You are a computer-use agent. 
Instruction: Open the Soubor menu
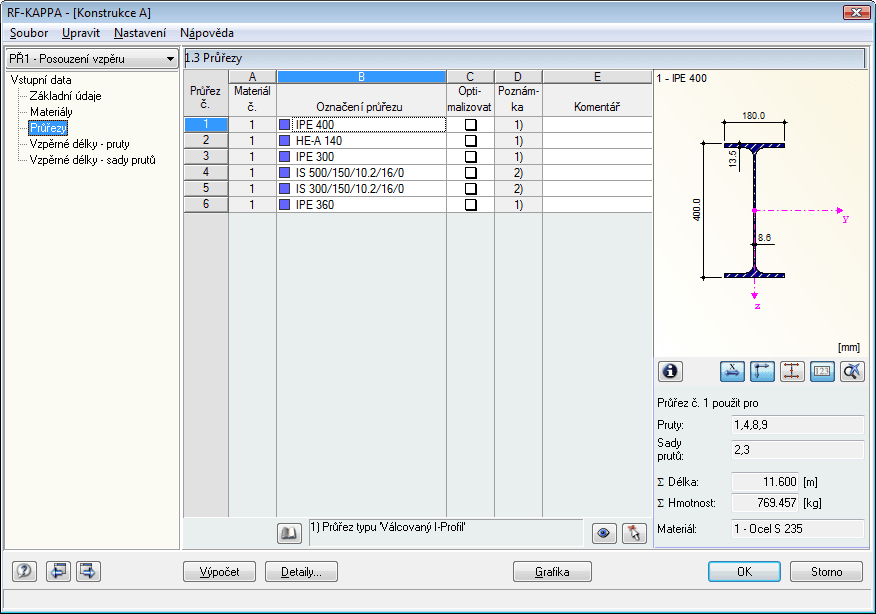(29, 33)
